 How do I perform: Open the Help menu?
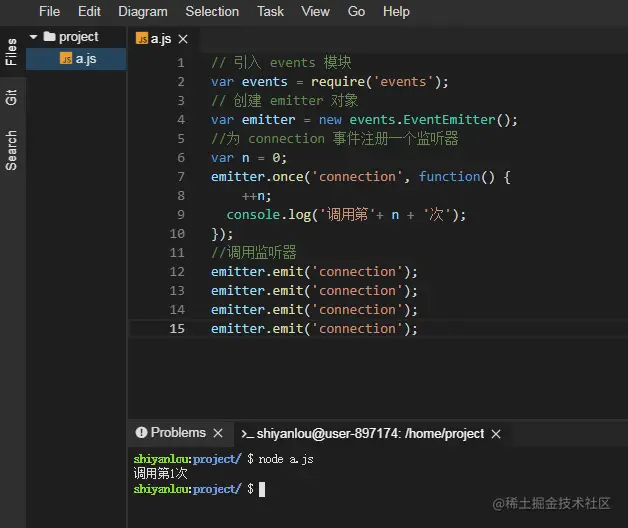tap(396, 11)
